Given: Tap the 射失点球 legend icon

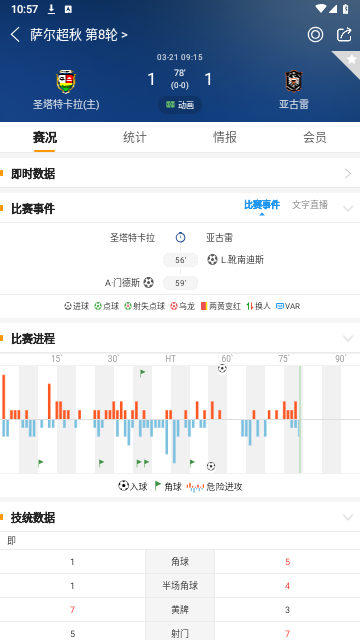Looking at the screenshot, I should click(x=128, y=306).
